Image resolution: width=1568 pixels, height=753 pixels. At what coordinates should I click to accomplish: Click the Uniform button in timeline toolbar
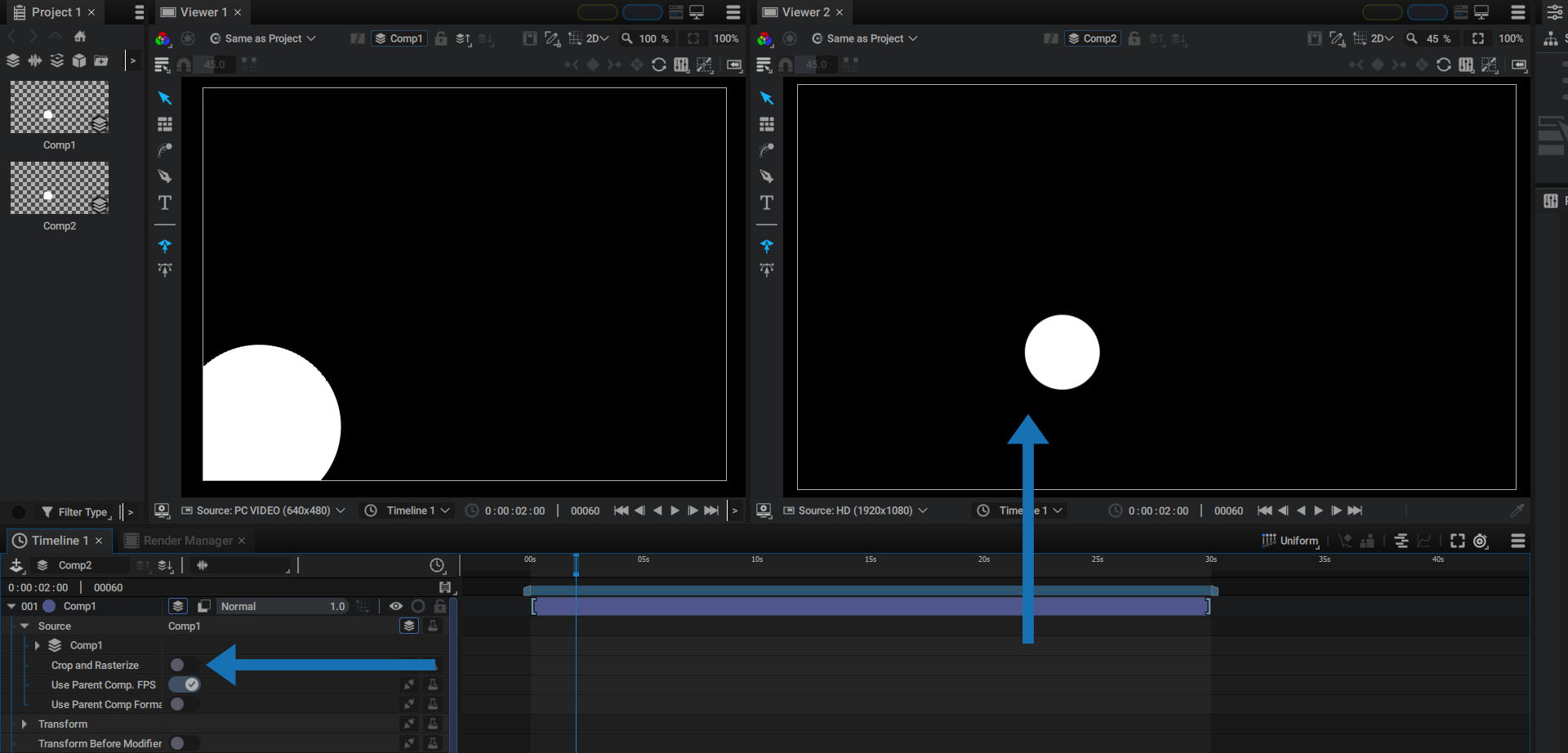(1290, 541)
